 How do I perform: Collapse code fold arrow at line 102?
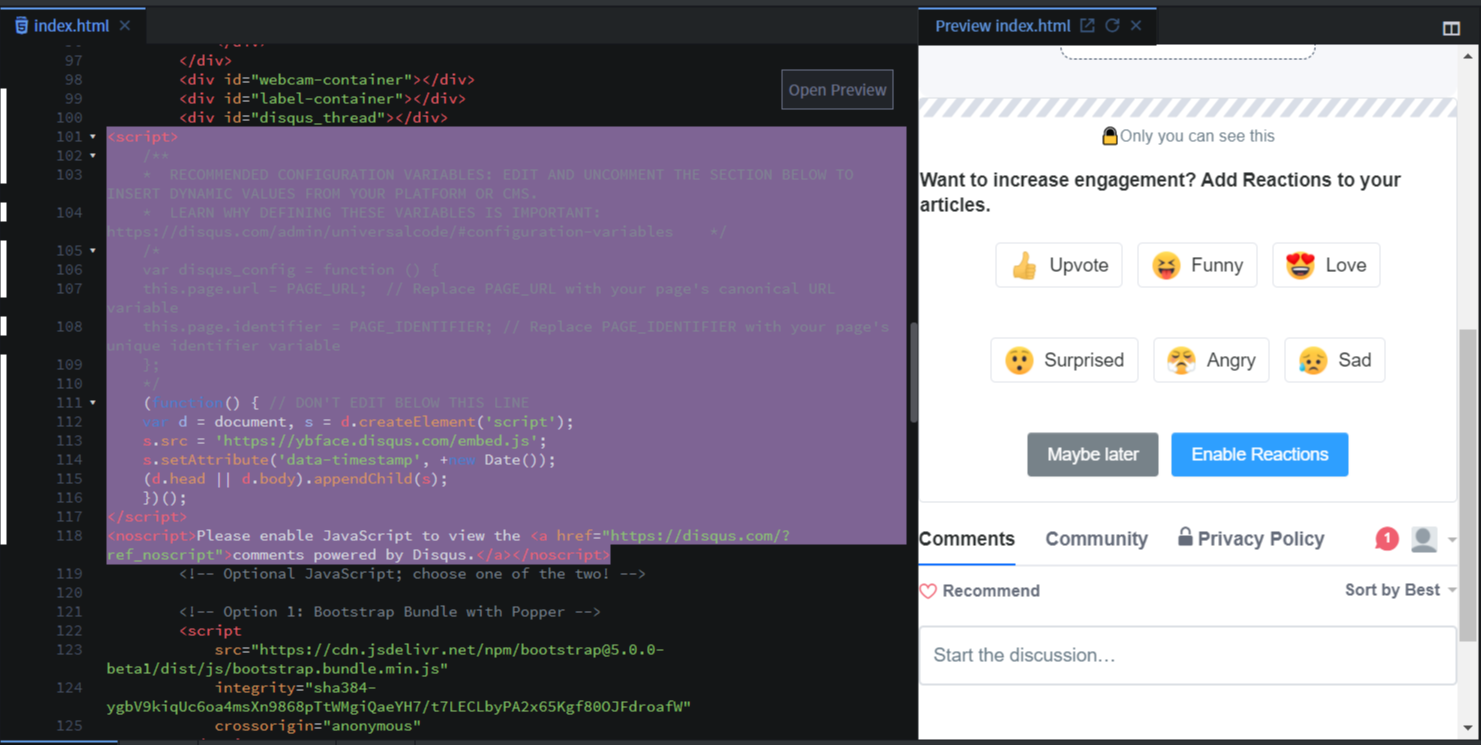(x=93, y=156)
